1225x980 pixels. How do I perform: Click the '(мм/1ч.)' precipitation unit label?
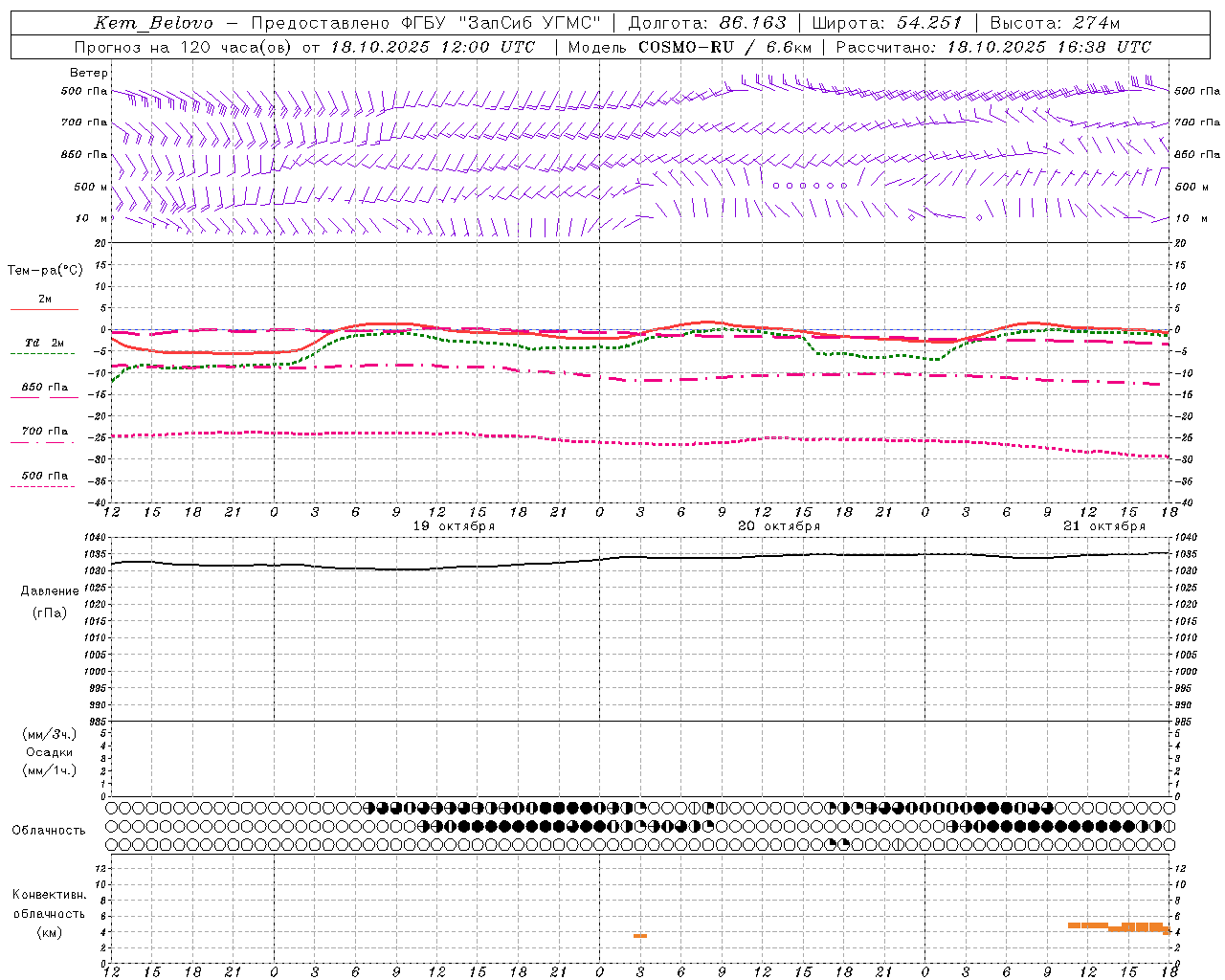pyautogui.click(x=50, y=770)
